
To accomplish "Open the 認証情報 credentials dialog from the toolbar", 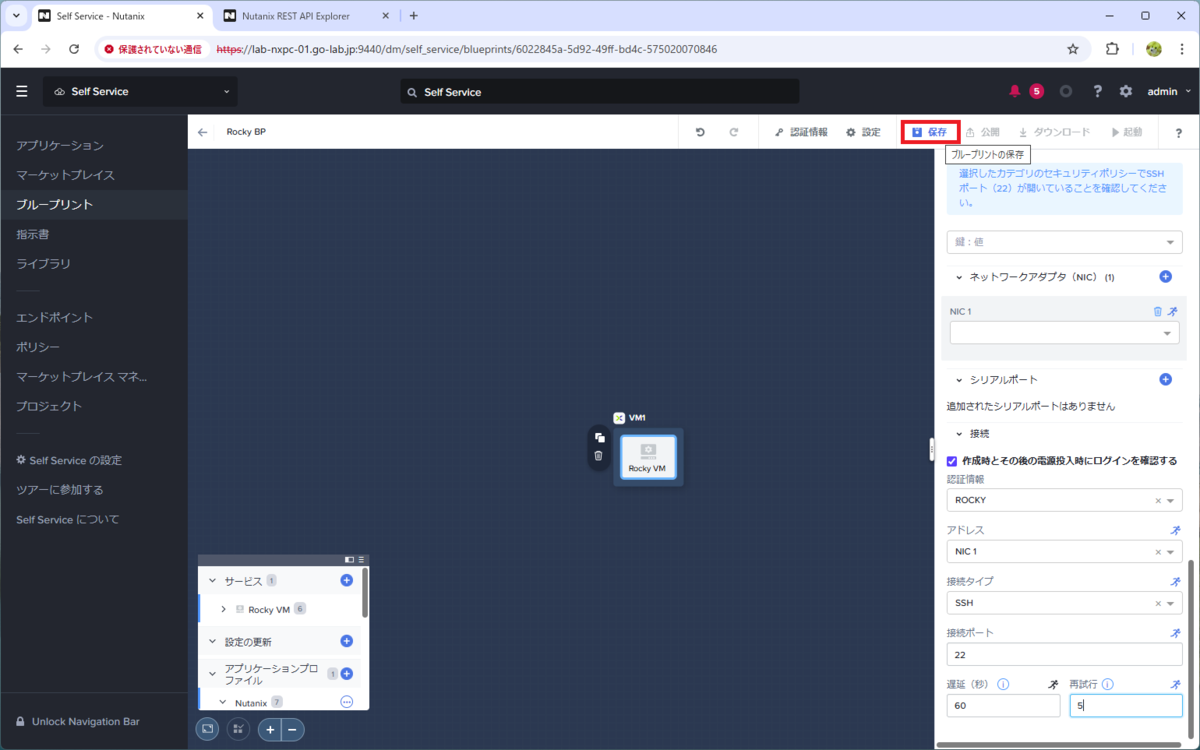I will click(801, 132).
